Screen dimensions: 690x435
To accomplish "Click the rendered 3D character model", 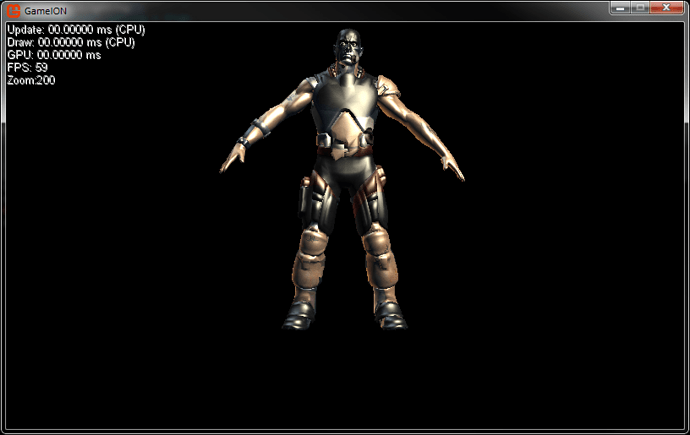I will 342,179.
